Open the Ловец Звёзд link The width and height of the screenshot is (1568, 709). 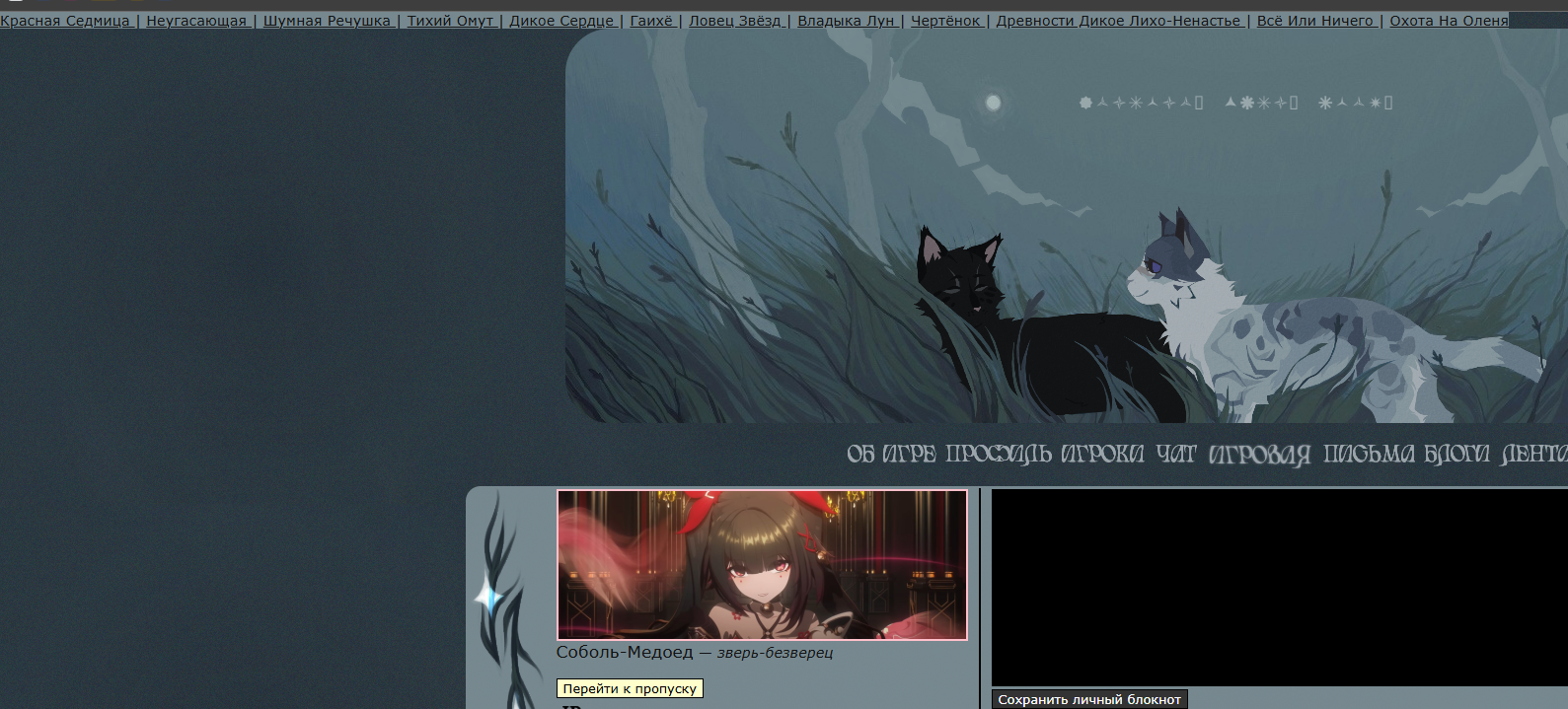click(x=735, y=21)
